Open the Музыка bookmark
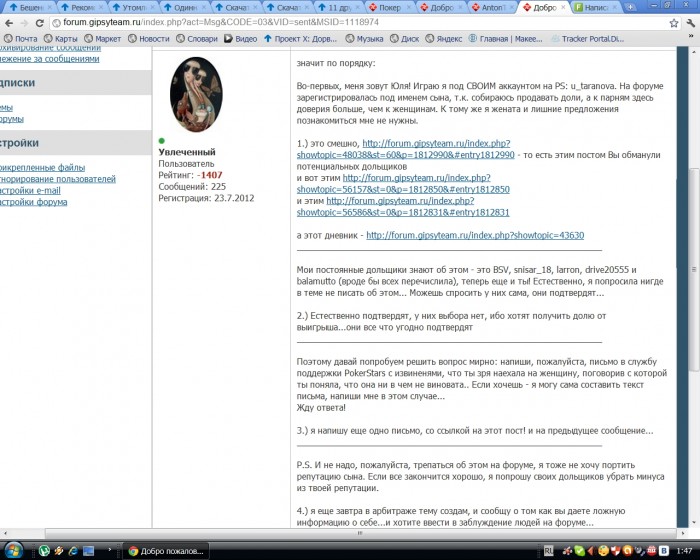This screenshot has height=560, width=700. [364, 39]
